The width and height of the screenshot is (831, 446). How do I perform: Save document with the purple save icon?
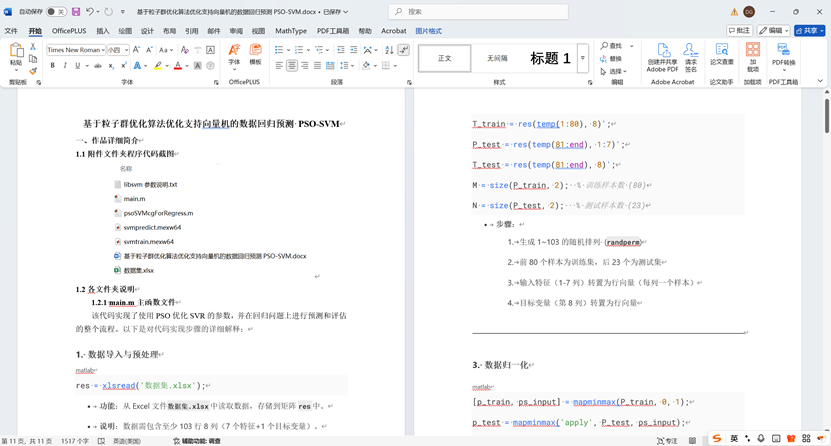point(76,12)
